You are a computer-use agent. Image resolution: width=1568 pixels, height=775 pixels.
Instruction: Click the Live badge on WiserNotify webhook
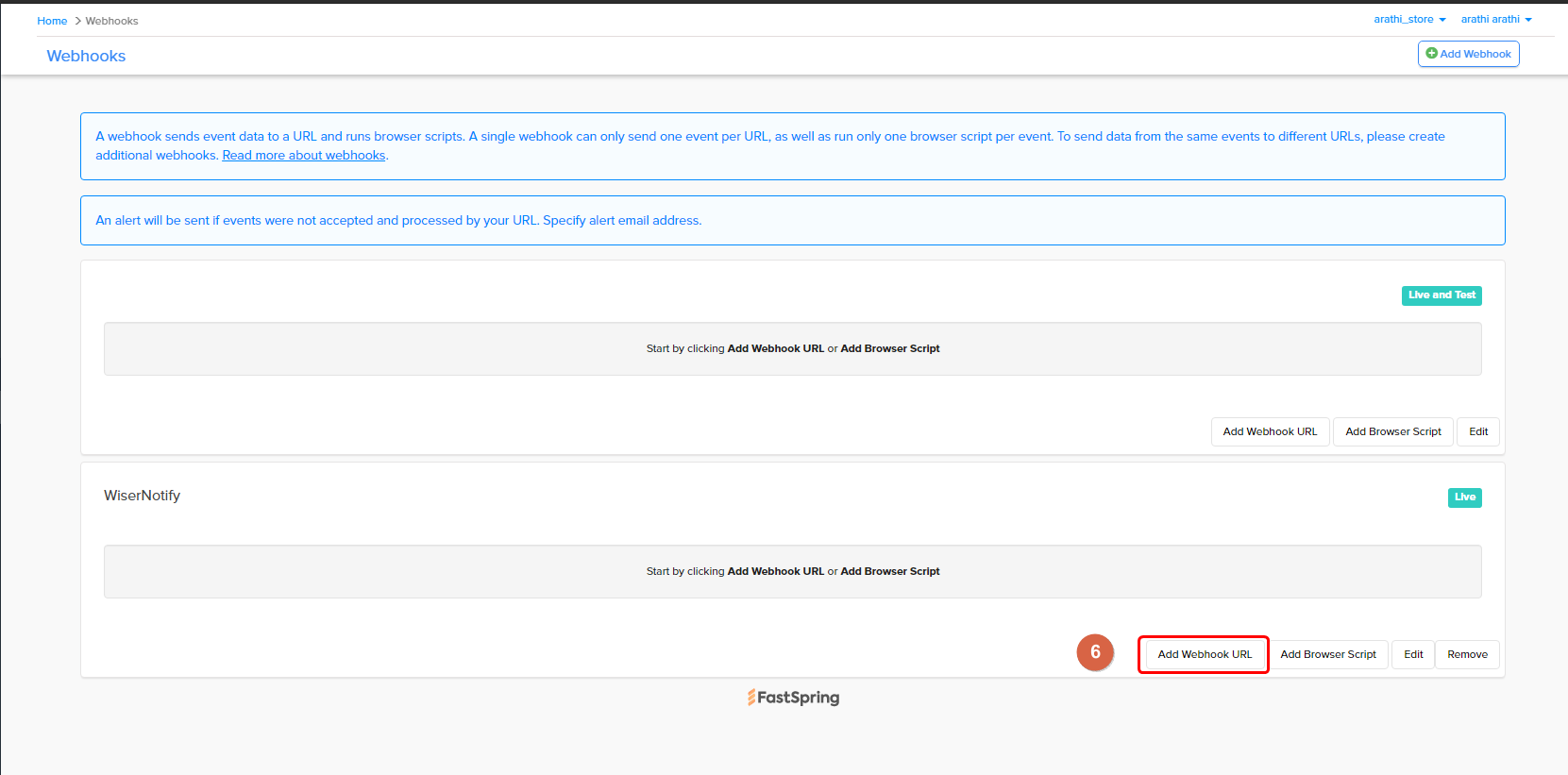click(x=1464, y=497)
